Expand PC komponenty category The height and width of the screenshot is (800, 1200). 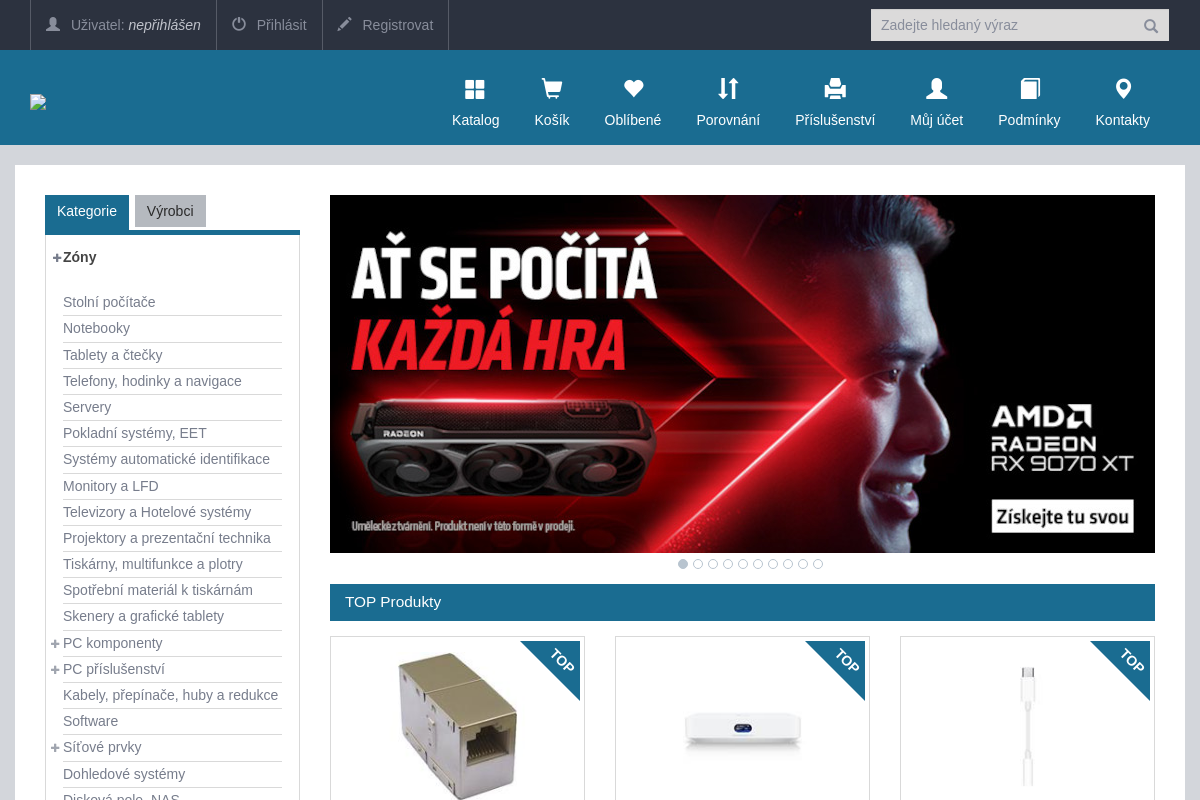click(55, 643)
